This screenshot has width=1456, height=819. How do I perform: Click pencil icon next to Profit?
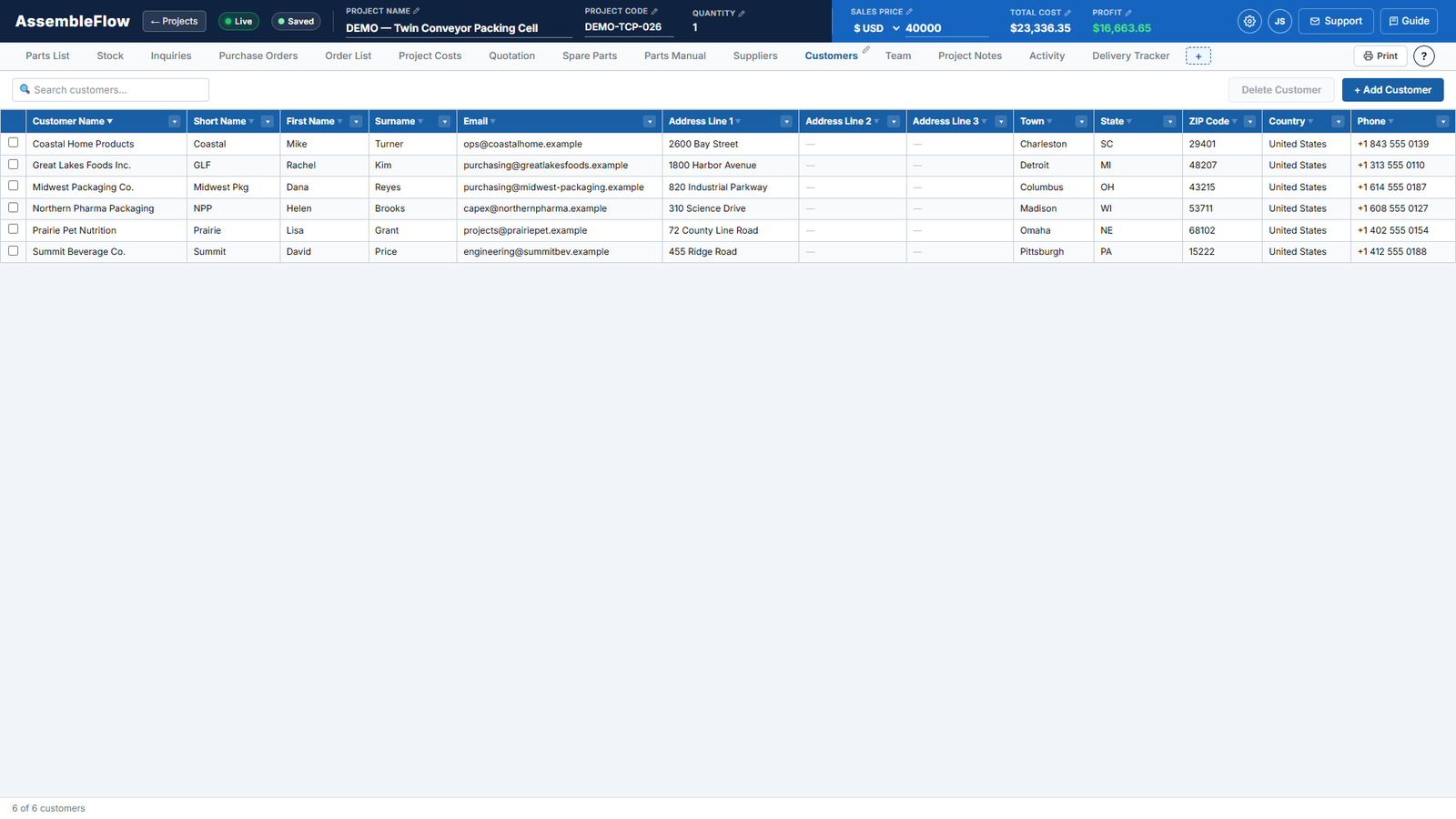[x=1128, y=13]
